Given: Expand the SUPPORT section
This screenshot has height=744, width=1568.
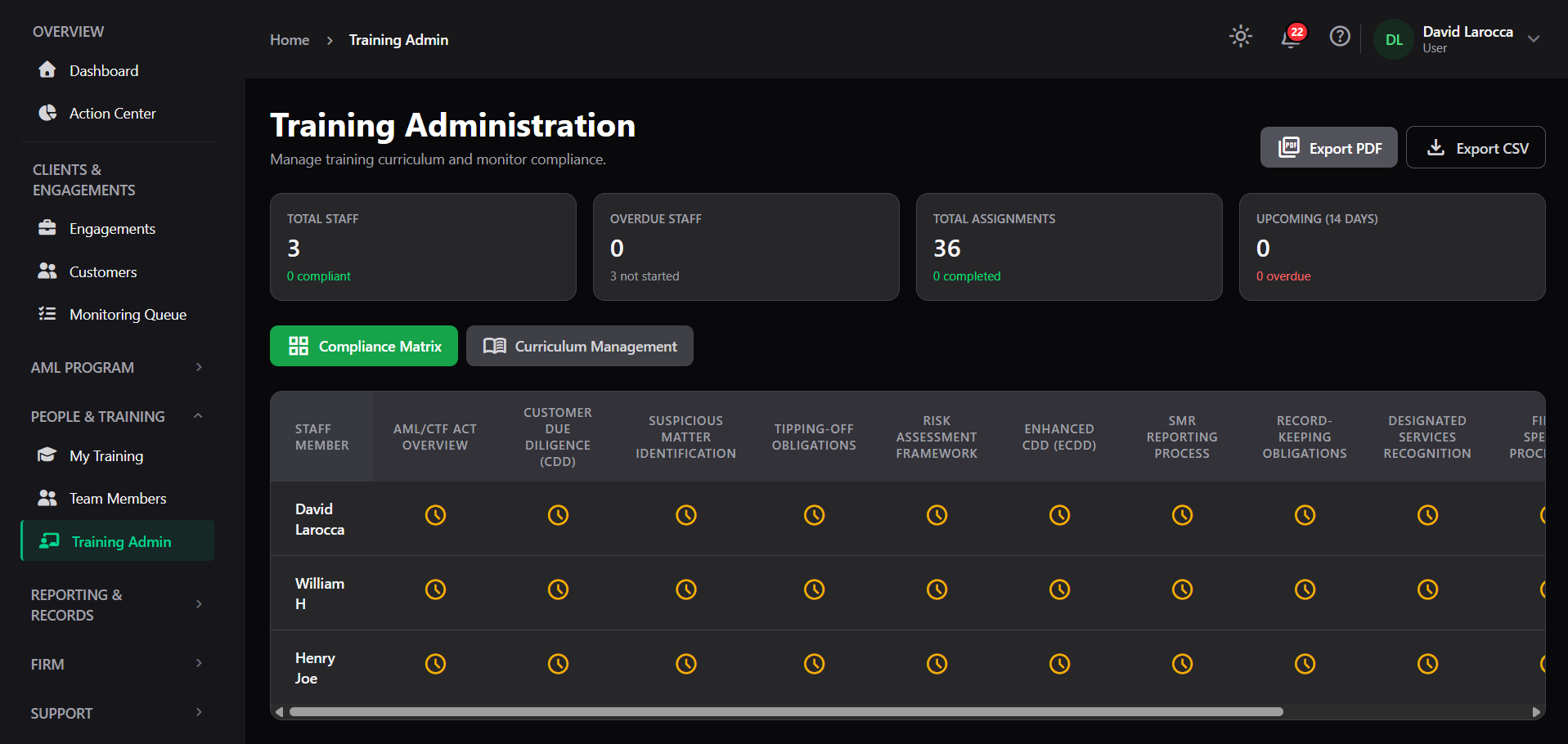Looking at the screenshot, I should [x=117, y=713].
